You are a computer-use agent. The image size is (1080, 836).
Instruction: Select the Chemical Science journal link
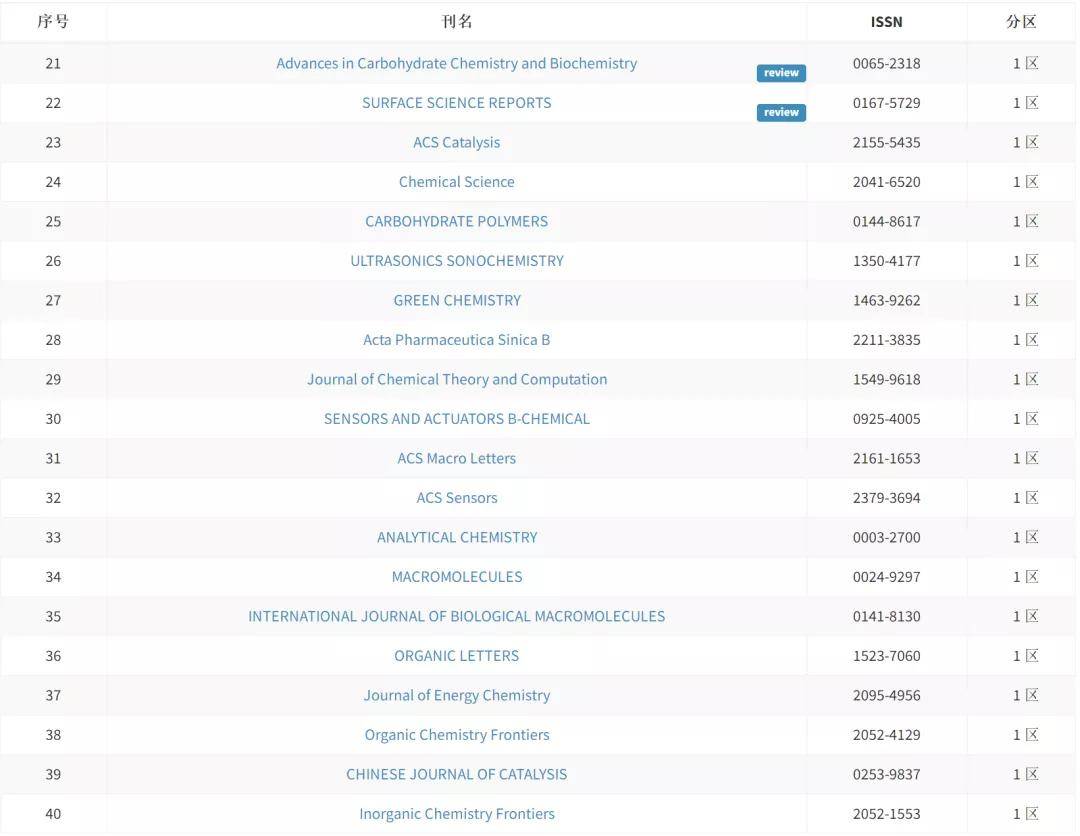click(x=456, y=182)
